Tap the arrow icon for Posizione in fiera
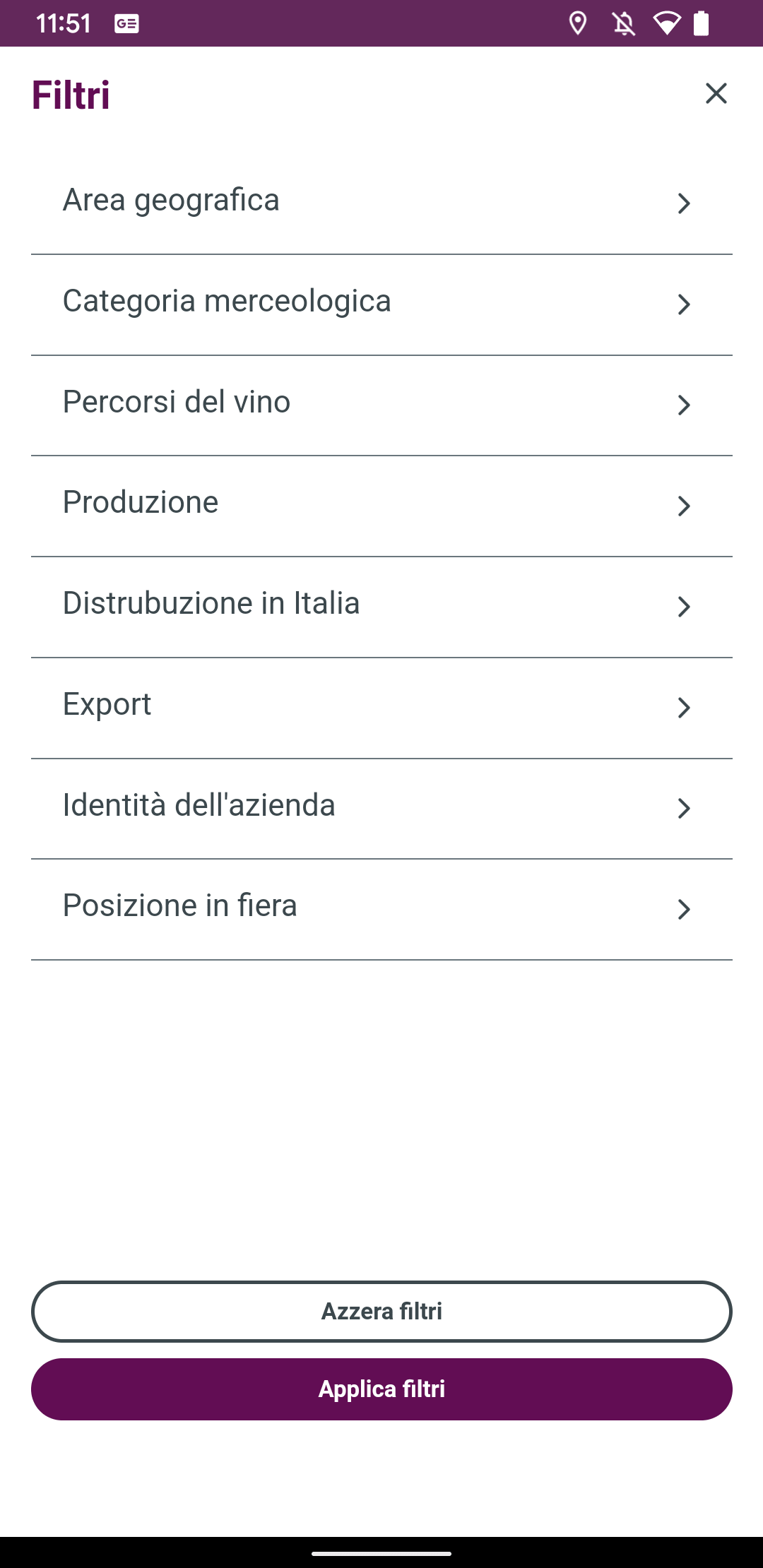 [683, 909]
